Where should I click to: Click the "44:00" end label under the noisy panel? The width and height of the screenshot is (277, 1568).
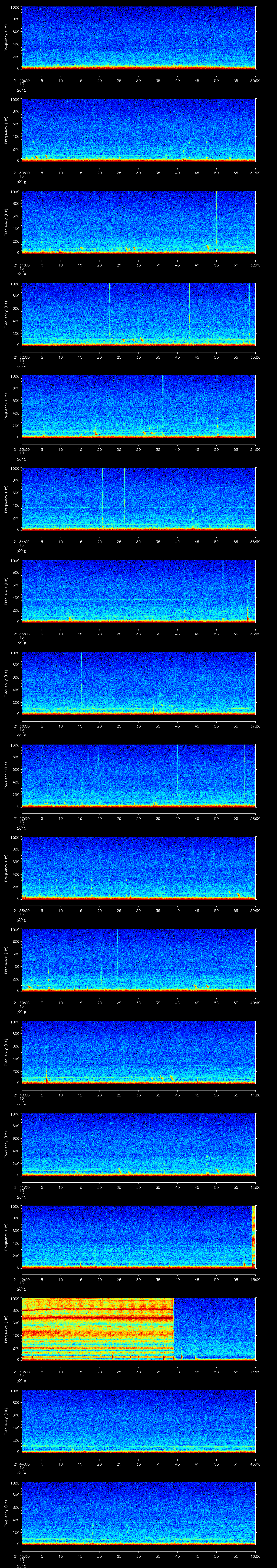tap(256, 1371)
